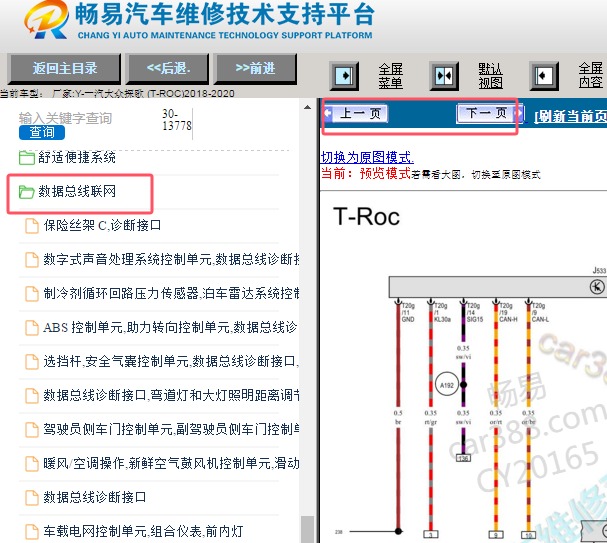Click the 下一页 next page button

[490, 113]
